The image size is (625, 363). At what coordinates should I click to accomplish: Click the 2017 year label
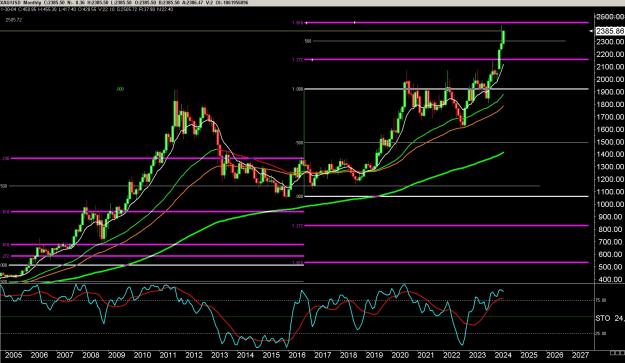323,355
